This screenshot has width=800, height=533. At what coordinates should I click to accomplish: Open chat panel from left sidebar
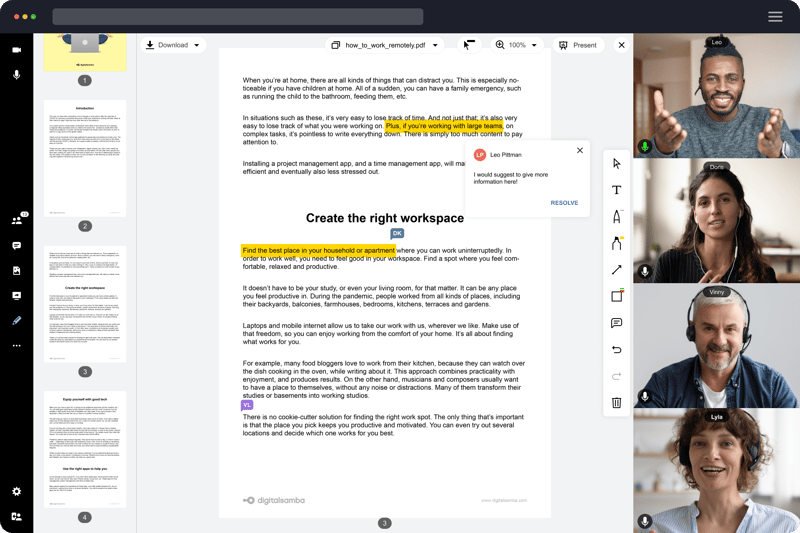[17, 246]
